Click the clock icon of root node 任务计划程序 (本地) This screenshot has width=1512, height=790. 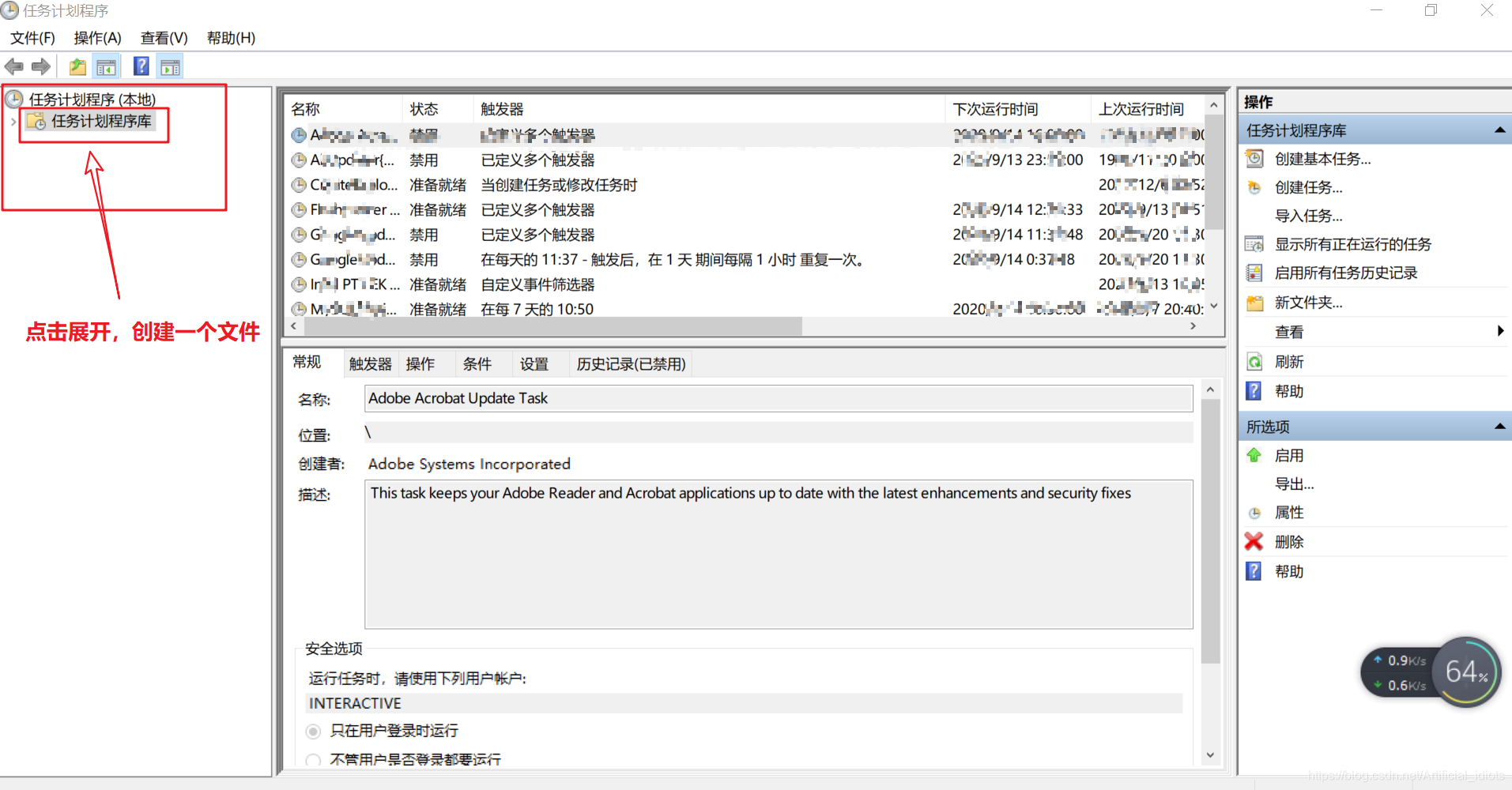pos(14,99)
